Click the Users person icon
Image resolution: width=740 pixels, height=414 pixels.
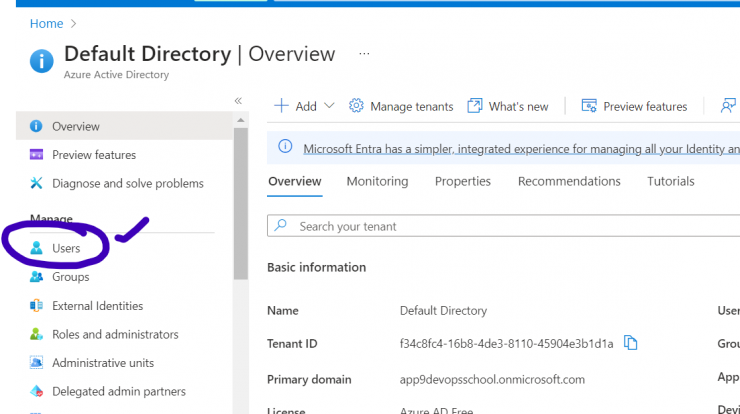click(36, 248)
